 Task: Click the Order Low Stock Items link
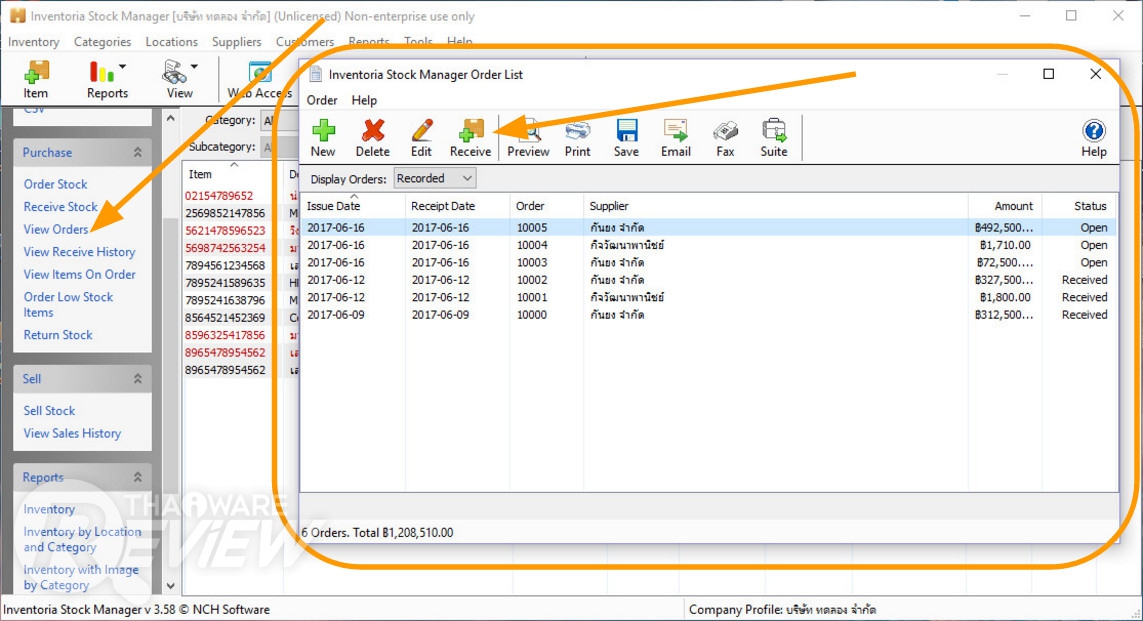(68, 305)
